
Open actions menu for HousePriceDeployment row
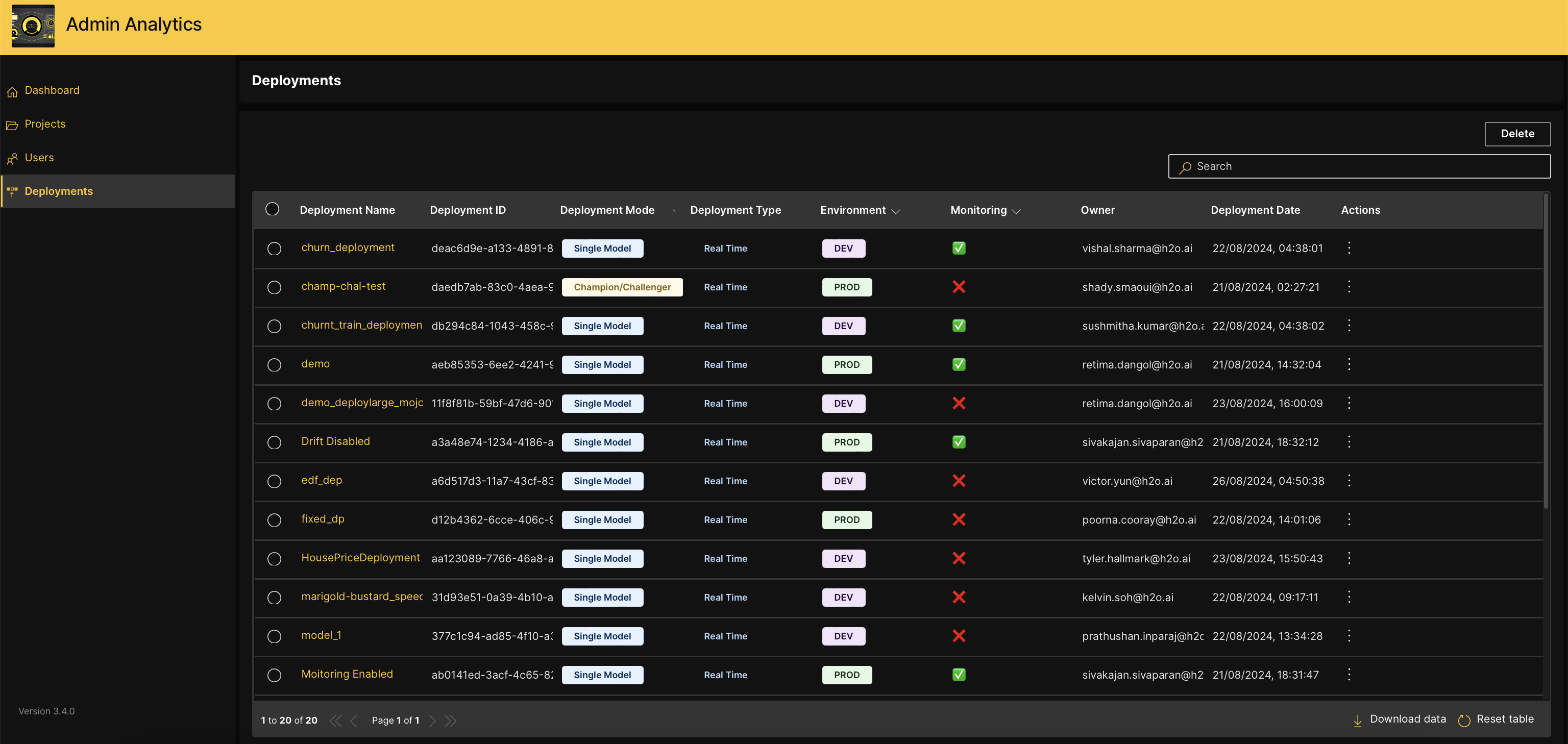(1349, 558)
